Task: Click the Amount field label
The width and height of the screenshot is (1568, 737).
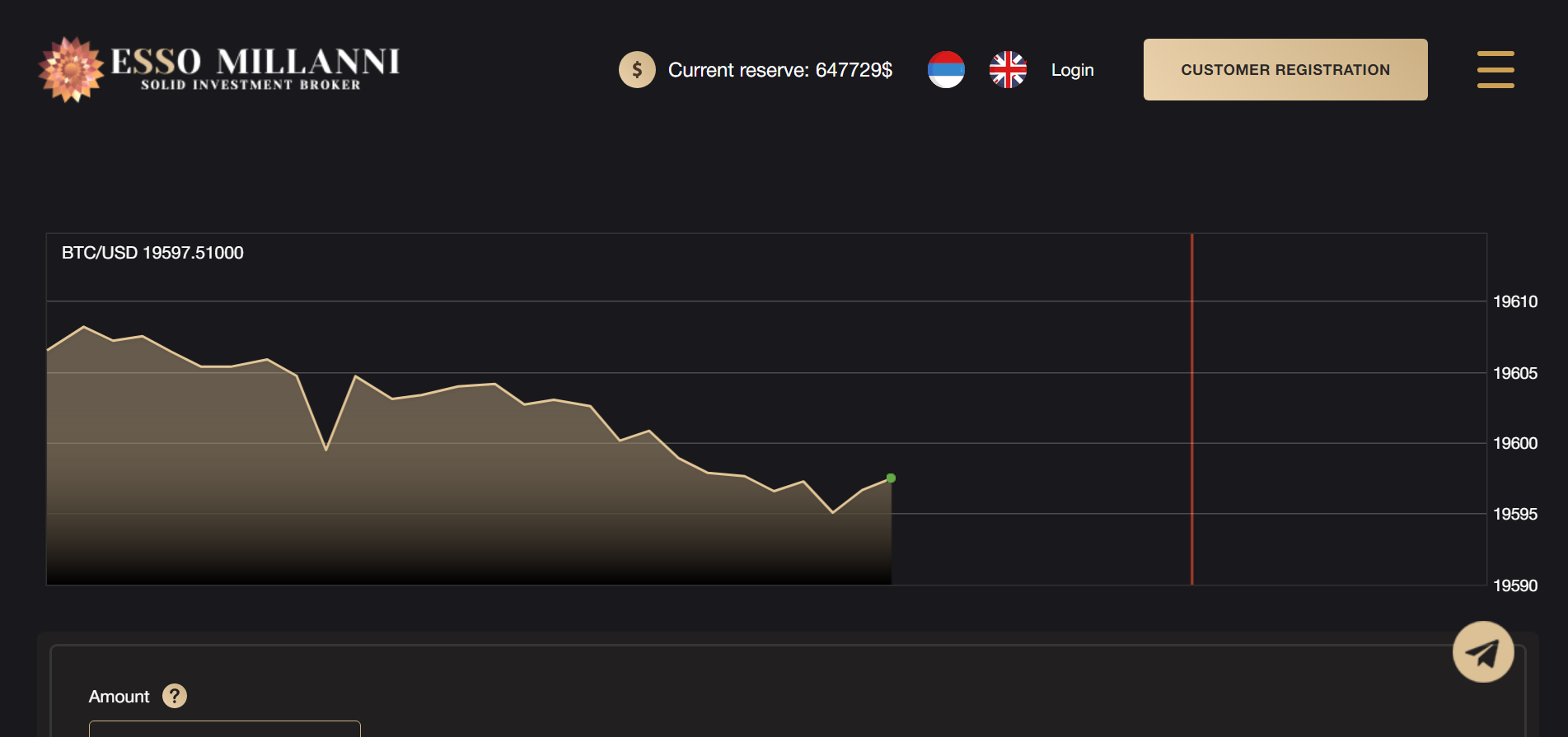Action: (119, 697)
